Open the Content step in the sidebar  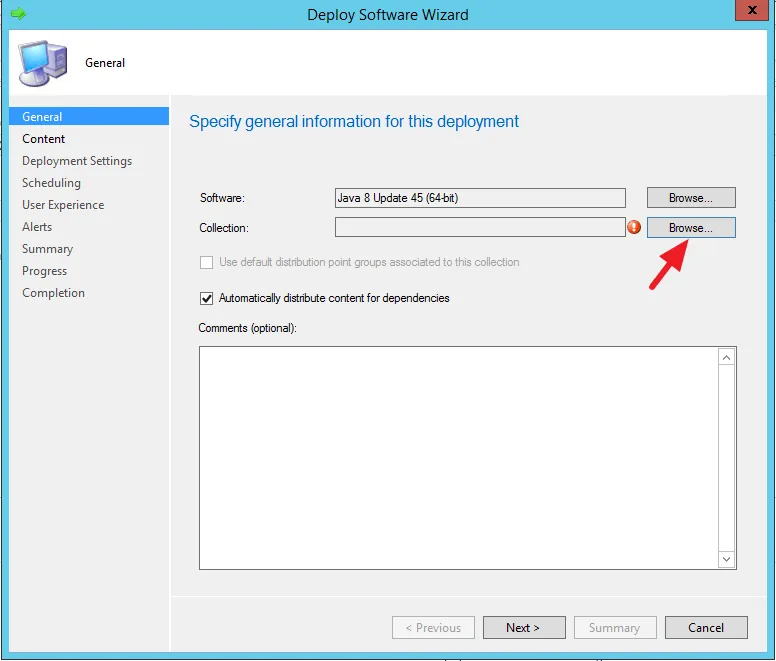(44, 139)
